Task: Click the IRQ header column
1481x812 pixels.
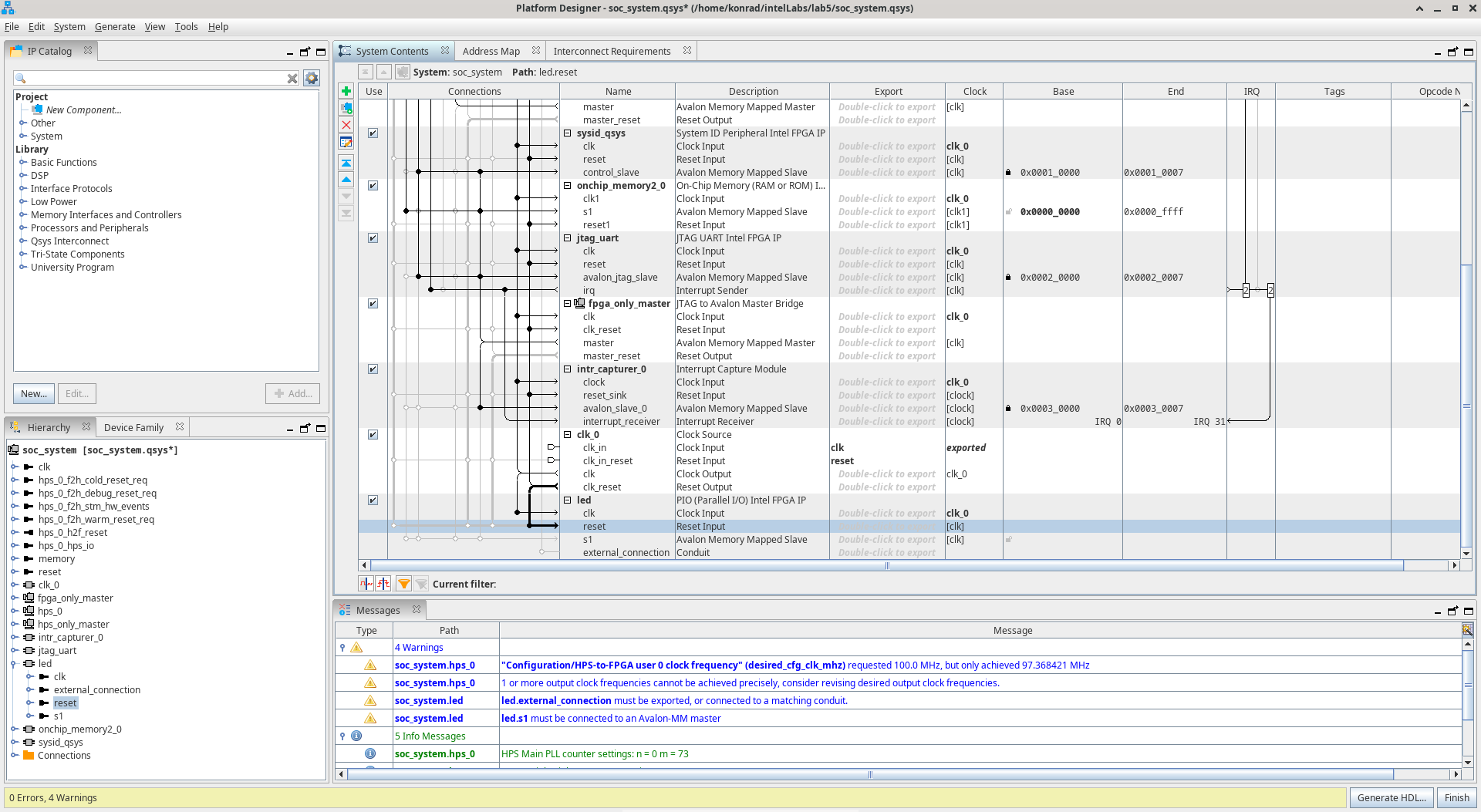Action: 1251,91
